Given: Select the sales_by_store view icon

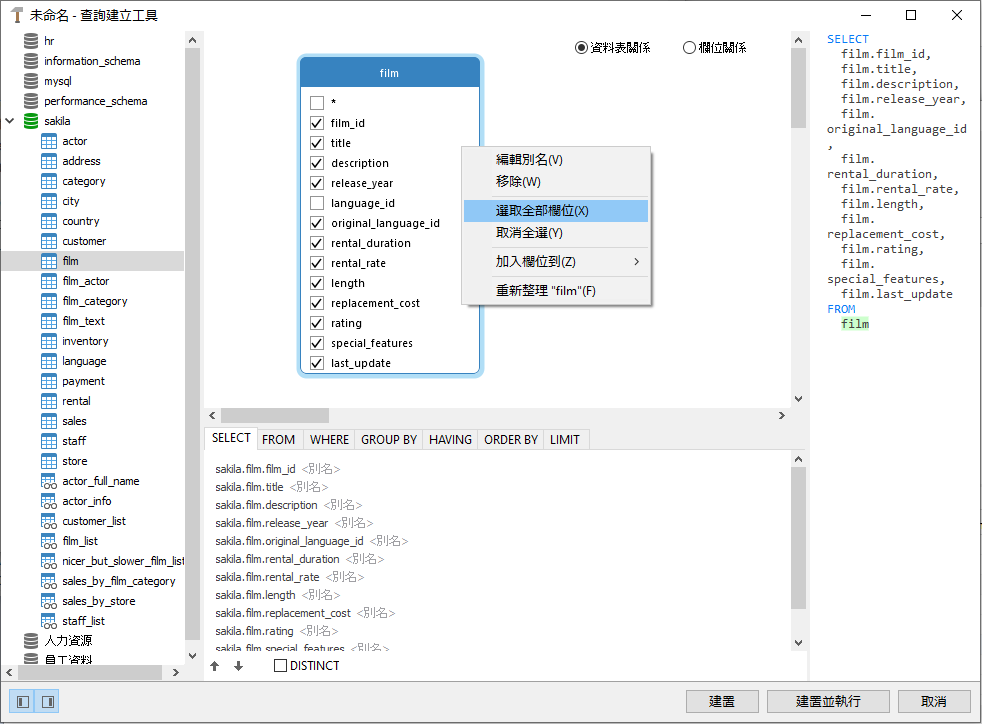Looking at the screenshot, I should tap(49, 601).
